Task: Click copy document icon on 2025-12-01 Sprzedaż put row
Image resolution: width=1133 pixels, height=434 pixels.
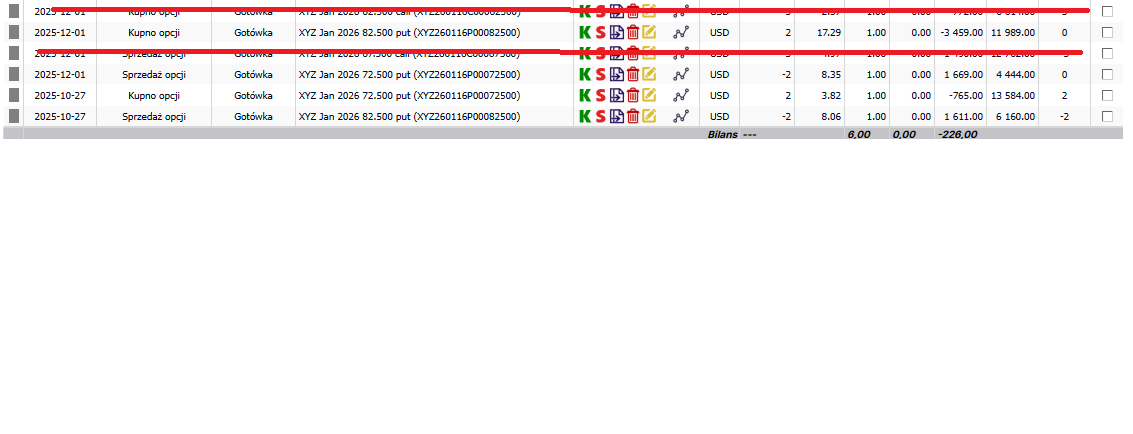Action: [x=616, y=74]
